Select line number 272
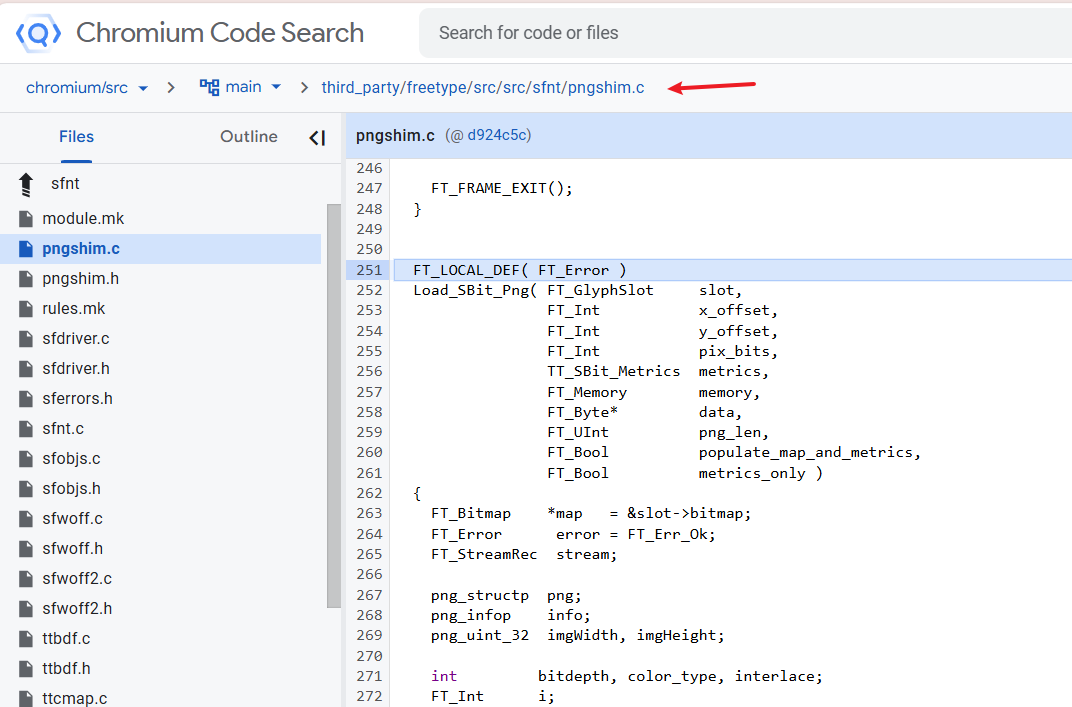The width and height of the screenshot is (1072, 707). (369, 696)
